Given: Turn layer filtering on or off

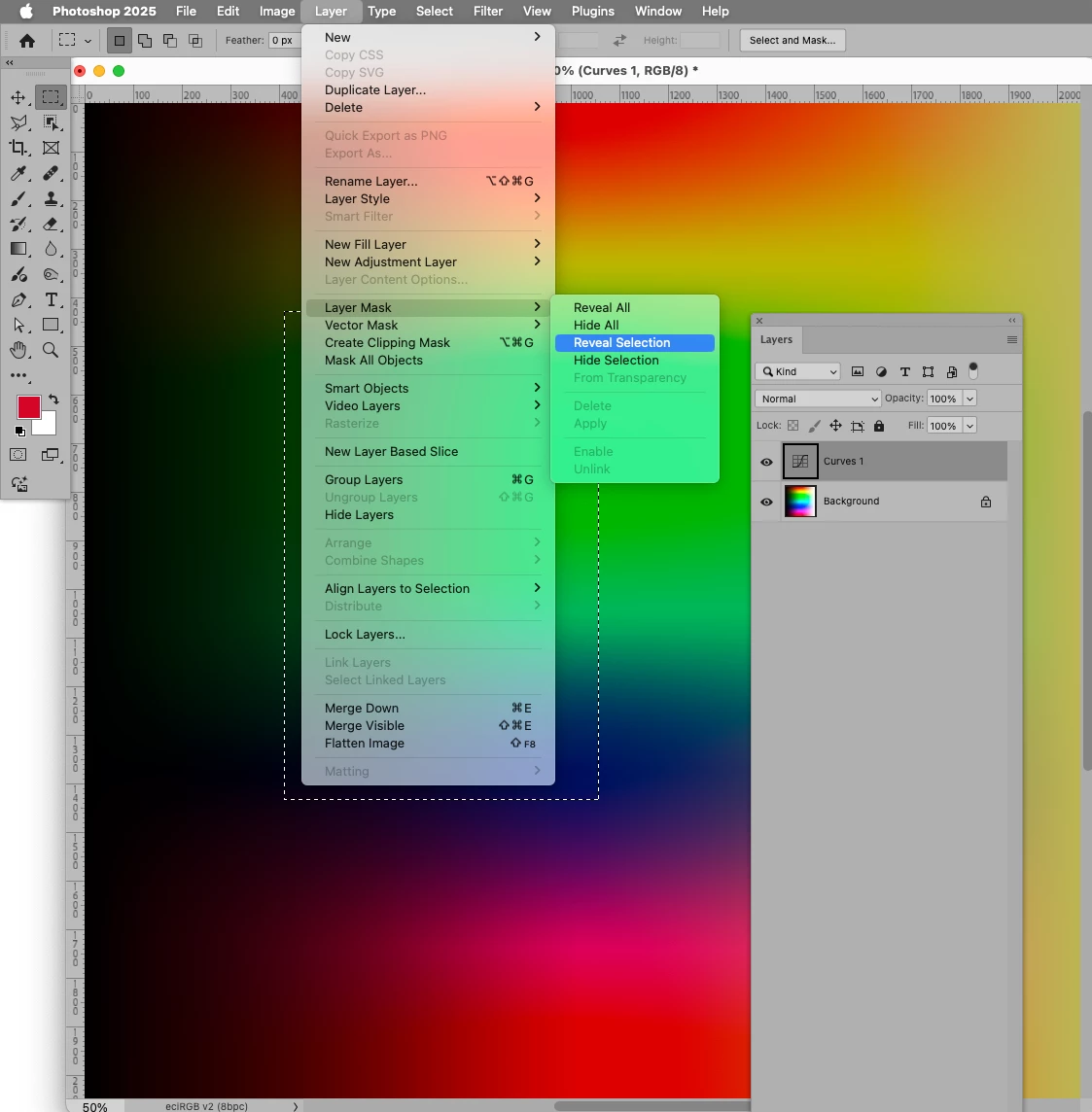Looking at the screenshot, I should click(x=973, y=370).
